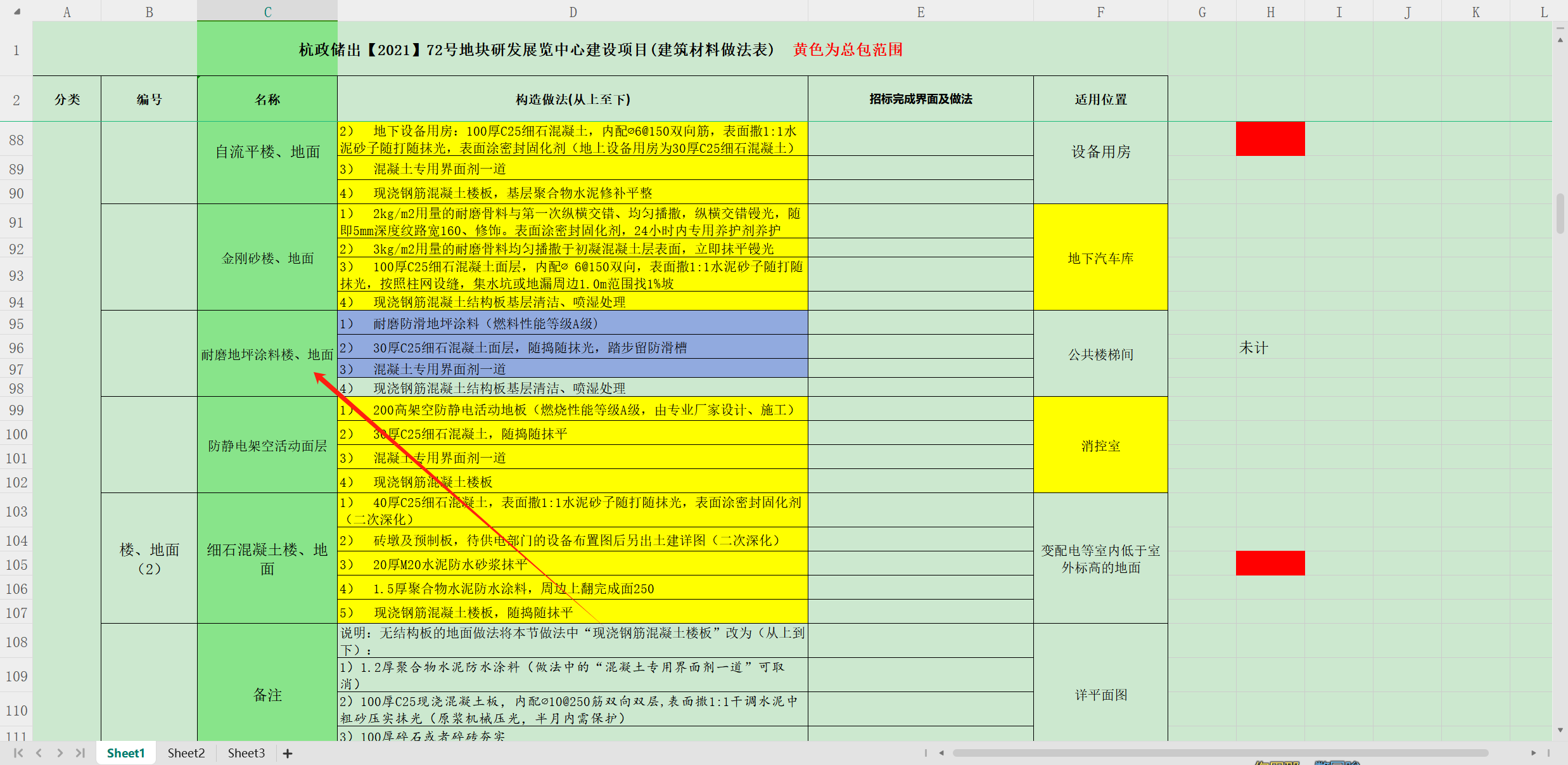This screenshot has width=1568, height=765.
Task: Click the vertical scrollbar thumb
Action: pos(1560,214)
